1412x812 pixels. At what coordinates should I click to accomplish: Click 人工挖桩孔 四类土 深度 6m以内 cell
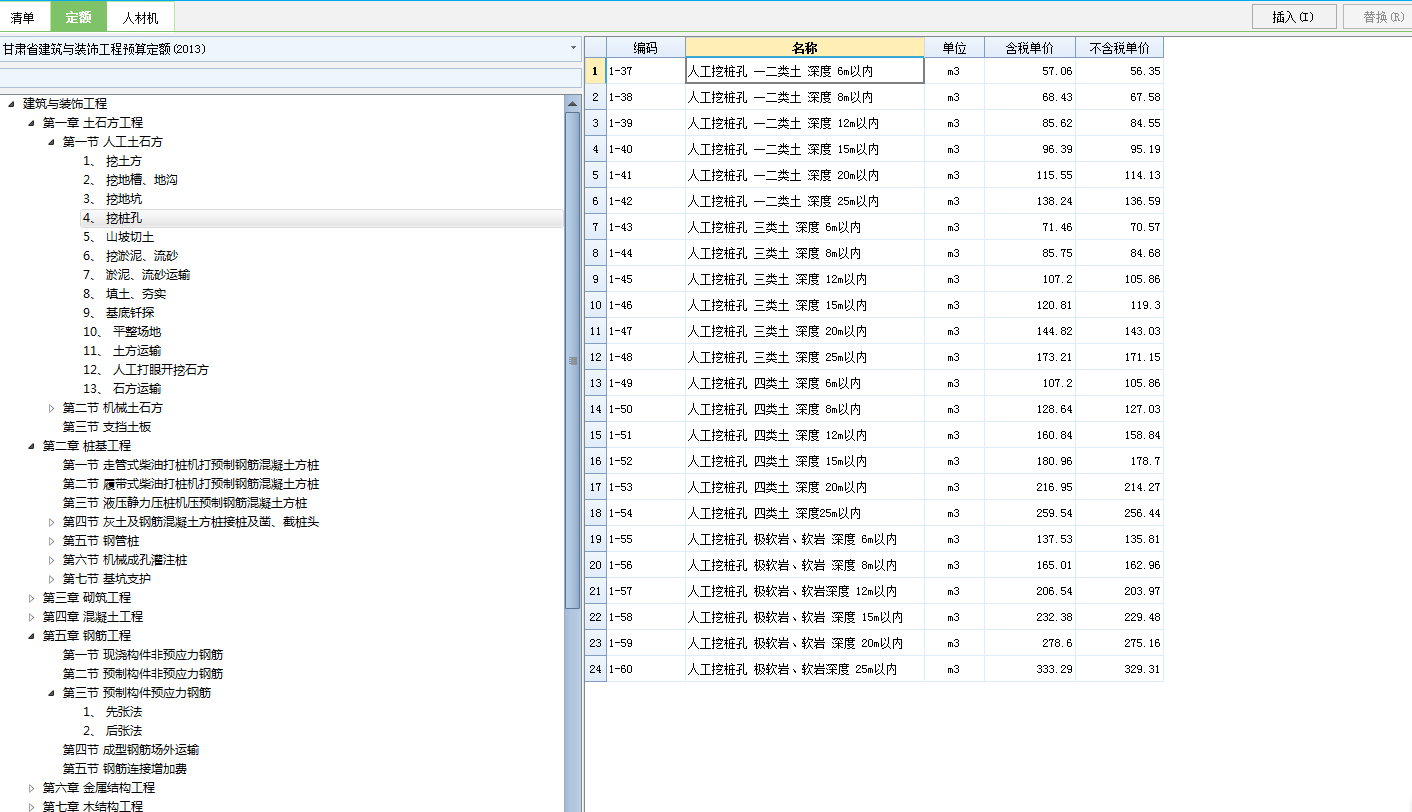805,383
